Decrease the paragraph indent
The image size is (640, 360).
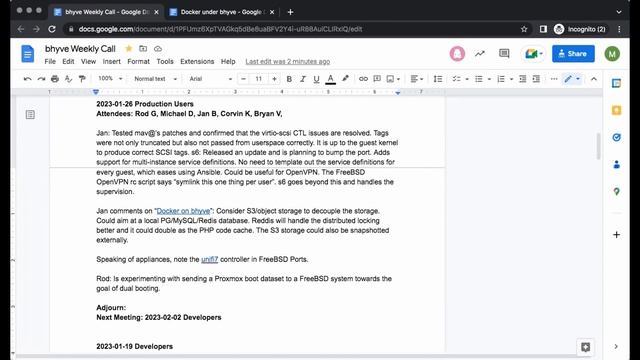(522, 79)
